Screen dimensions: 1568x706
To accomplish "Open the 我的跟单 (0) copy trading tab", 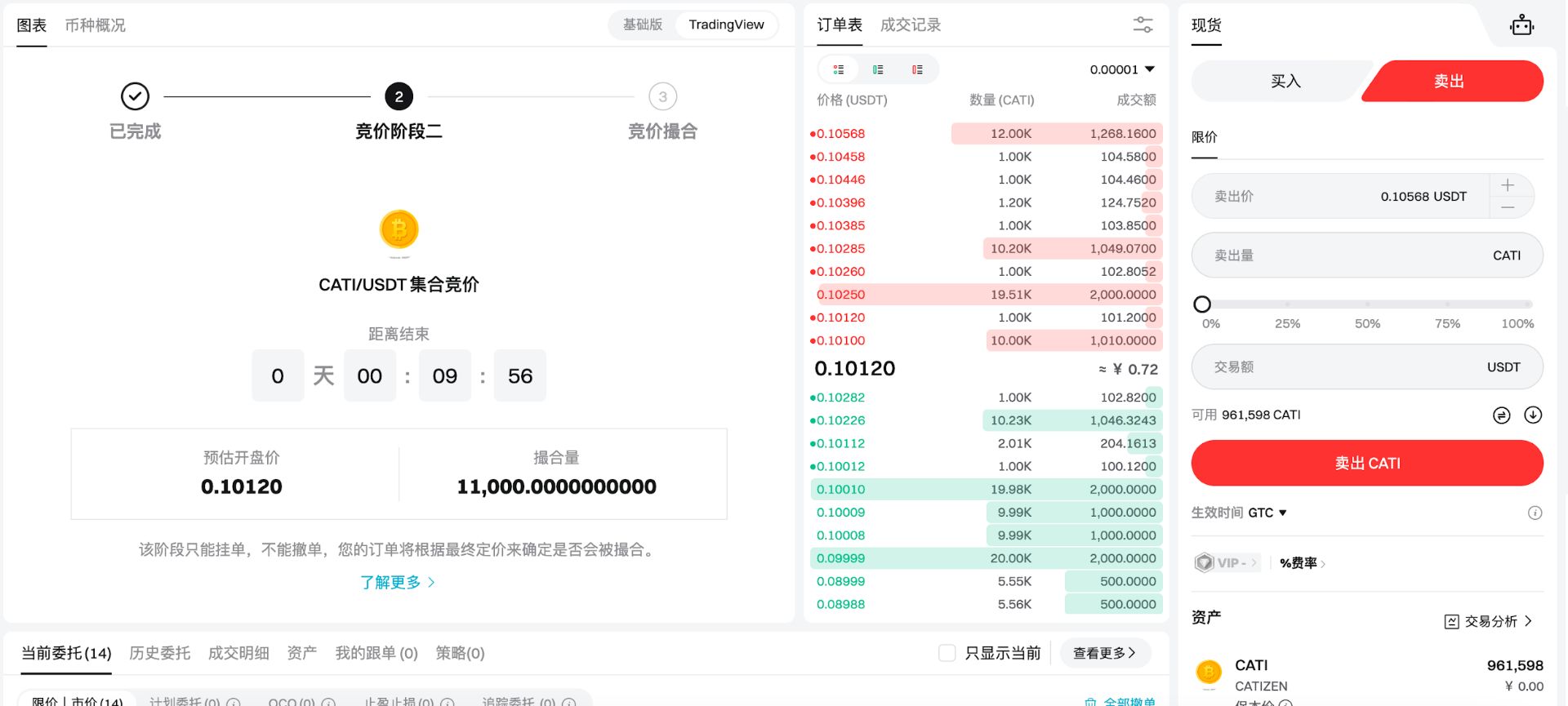I will tap(376, 653).
